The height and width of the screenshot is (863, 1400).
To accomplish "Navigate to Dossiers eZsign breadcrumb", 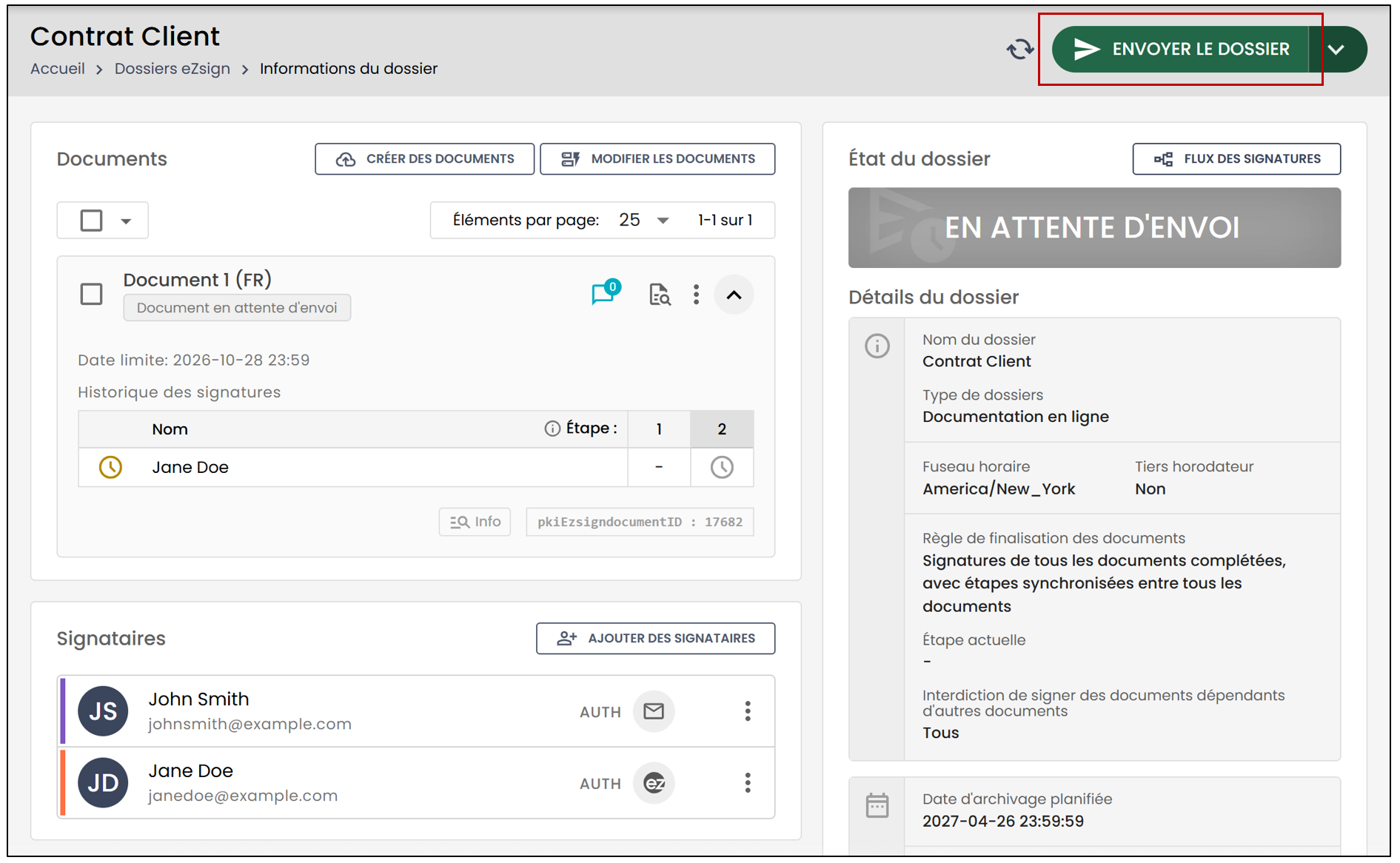I will pyautogui.click(x=172, y=68).
